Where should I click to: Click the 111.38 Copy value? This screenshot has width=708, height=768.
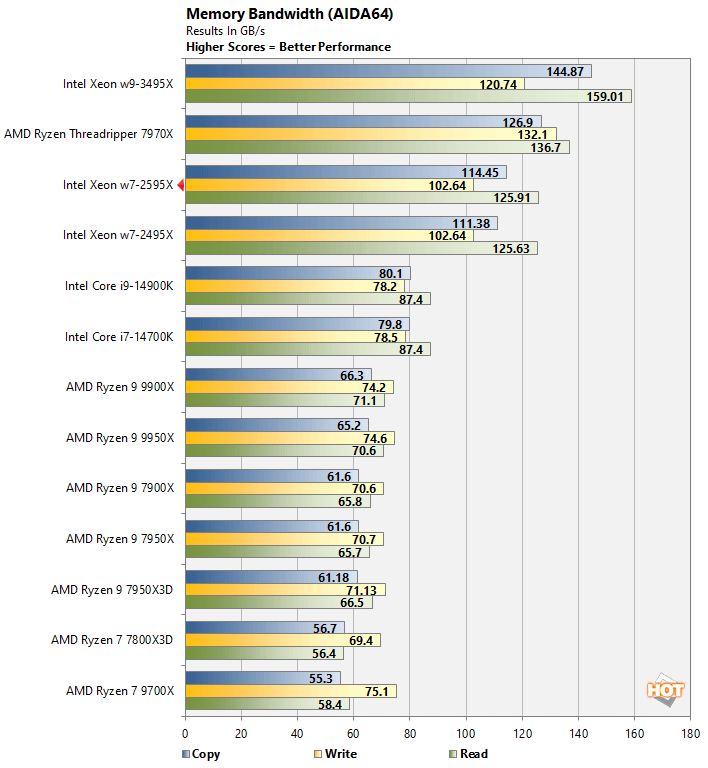pos(471,224)
